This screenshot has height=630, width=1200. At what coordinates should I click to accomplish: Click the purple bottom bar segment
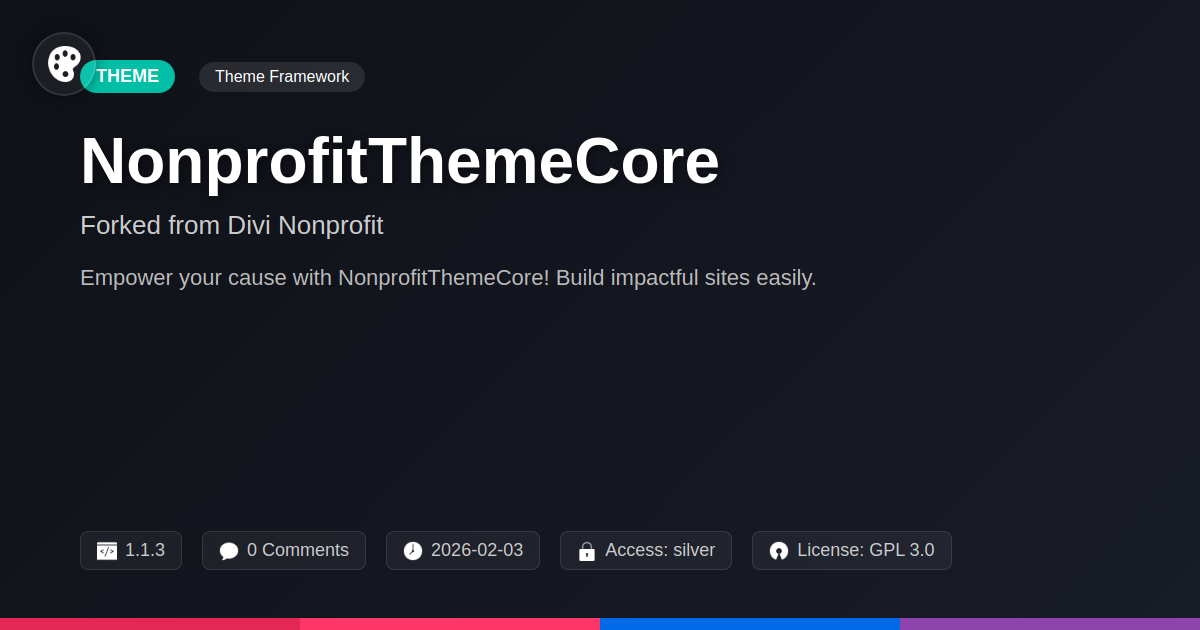(1050, 623)
